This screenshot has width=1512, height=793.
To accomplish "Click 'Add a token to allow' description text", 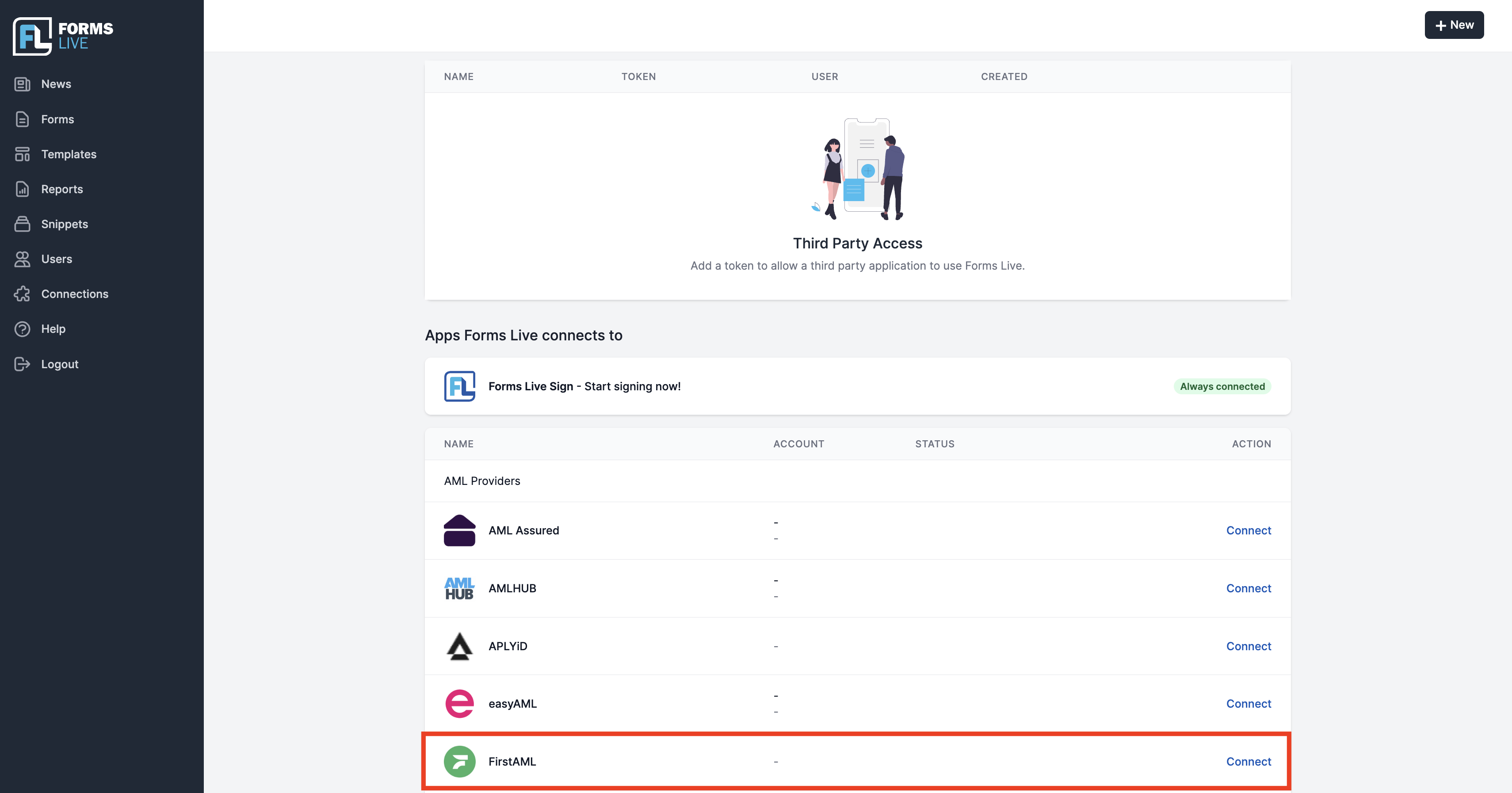I will [x=858, y=266].
